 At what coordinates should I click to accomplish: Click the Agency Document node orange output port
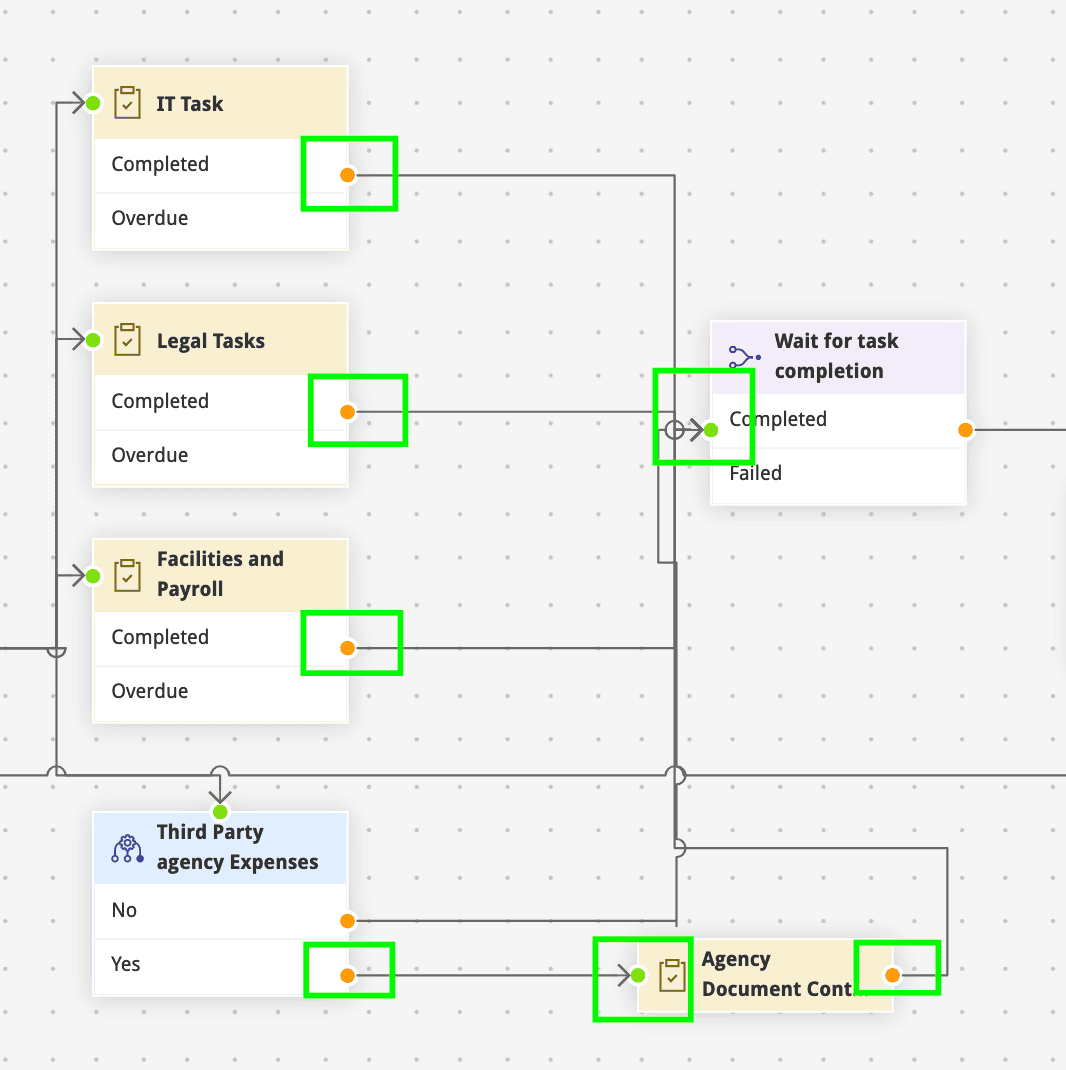click(892, 975)
